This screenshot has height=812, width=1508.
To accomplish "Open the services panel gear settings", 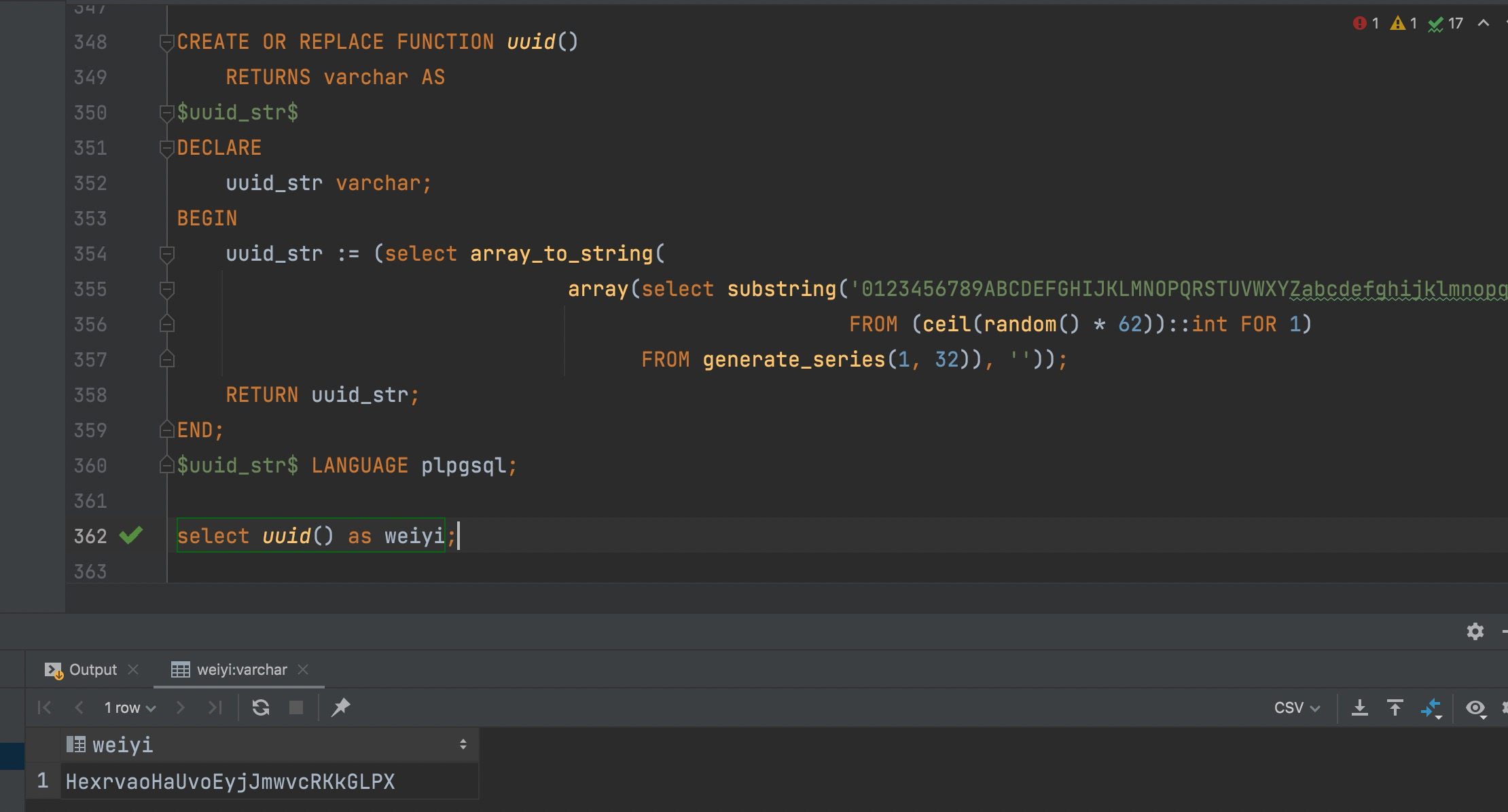I will tap(1475, 631).
